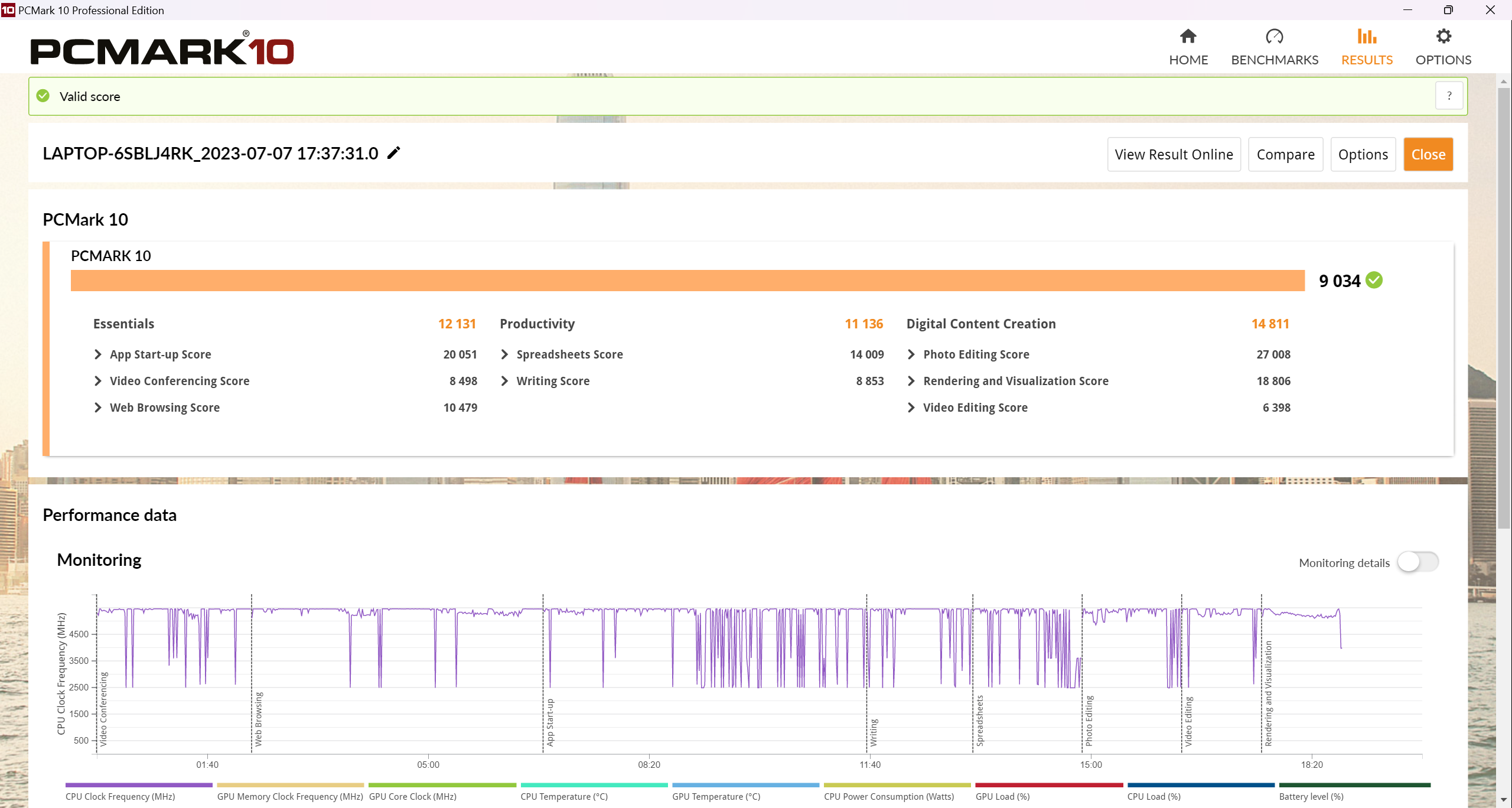Screen dimensions: 1512x808
Task: Open the Benchmarks gauge icon
Action: [1274, 37]
